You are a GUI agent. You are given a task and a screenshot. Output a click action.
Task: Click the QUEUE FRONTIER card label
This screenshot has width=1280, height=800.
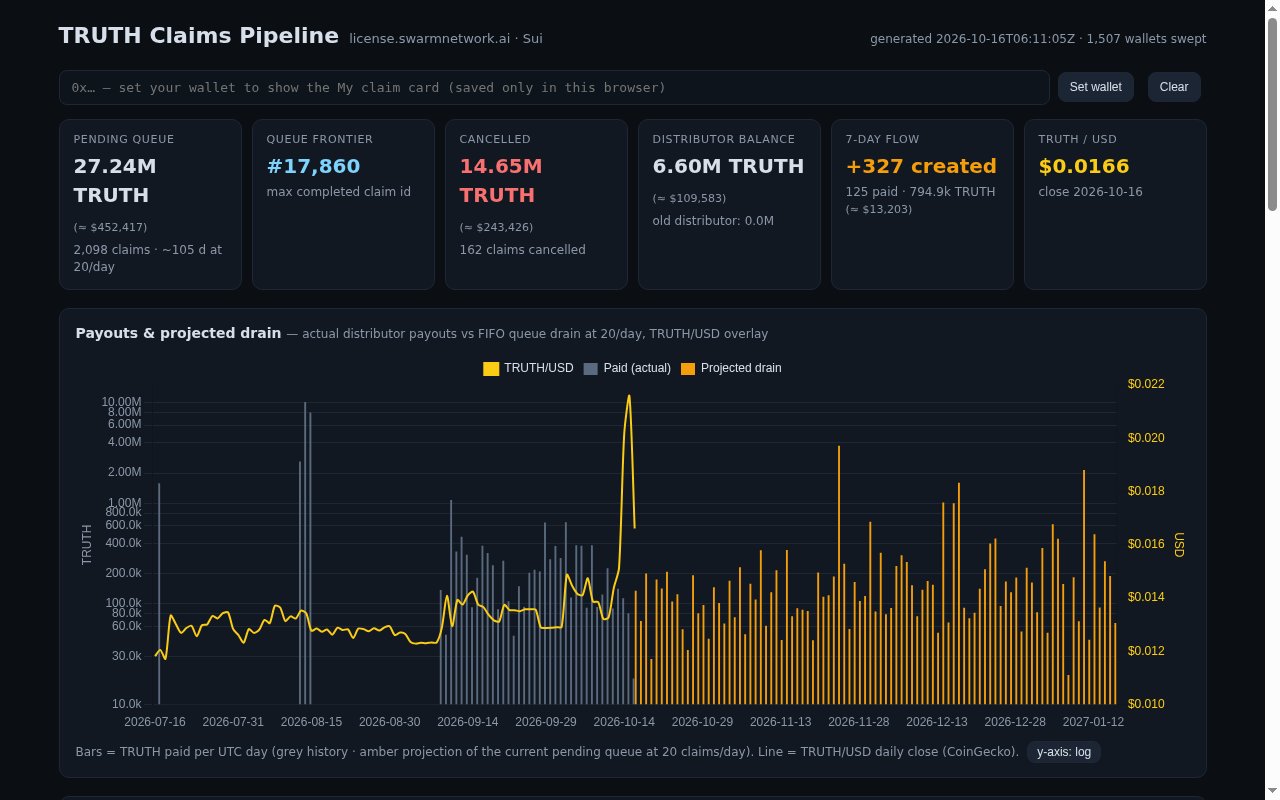point(320,139)
